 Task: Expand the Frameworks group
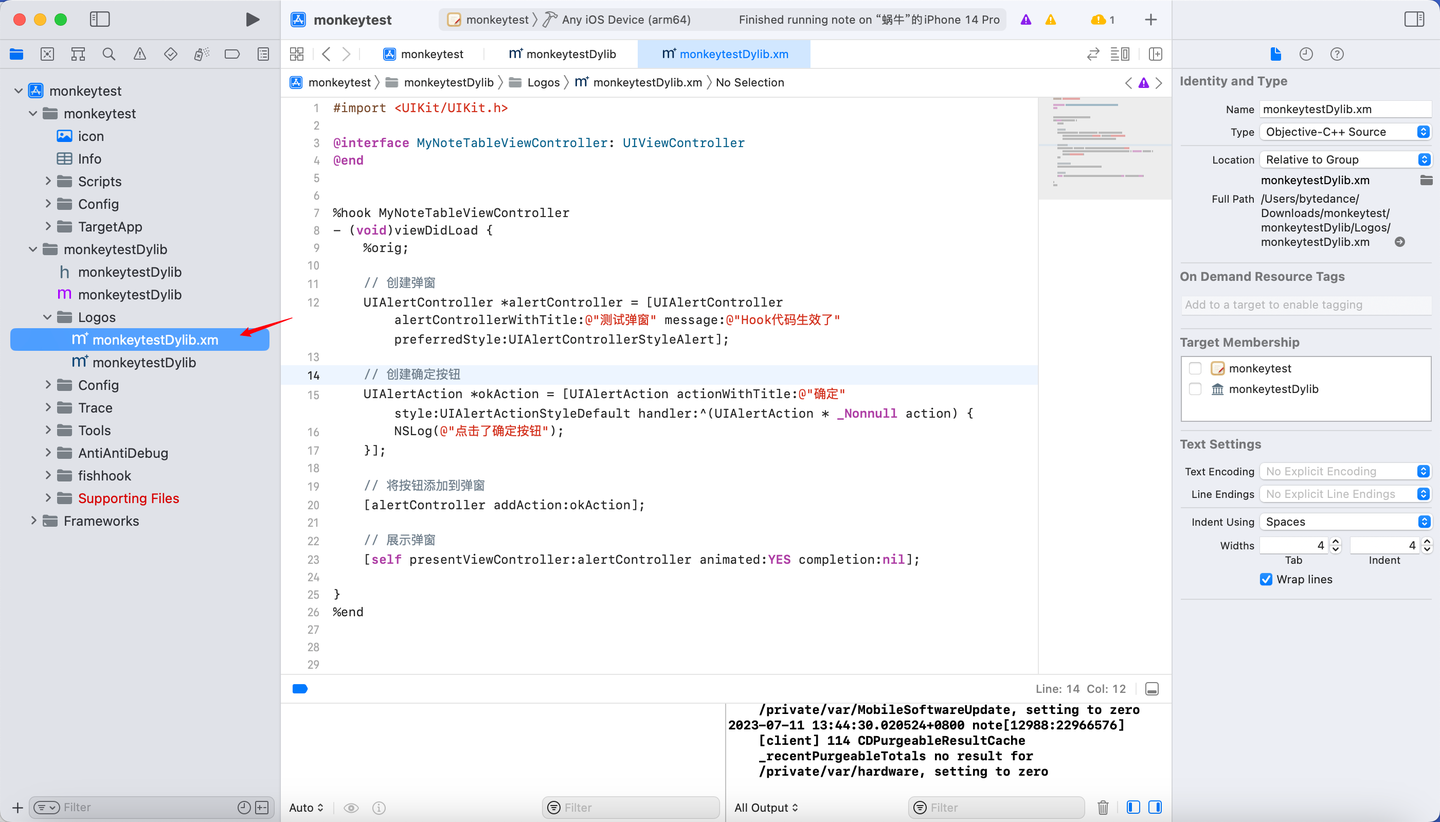tap(33, 520)
